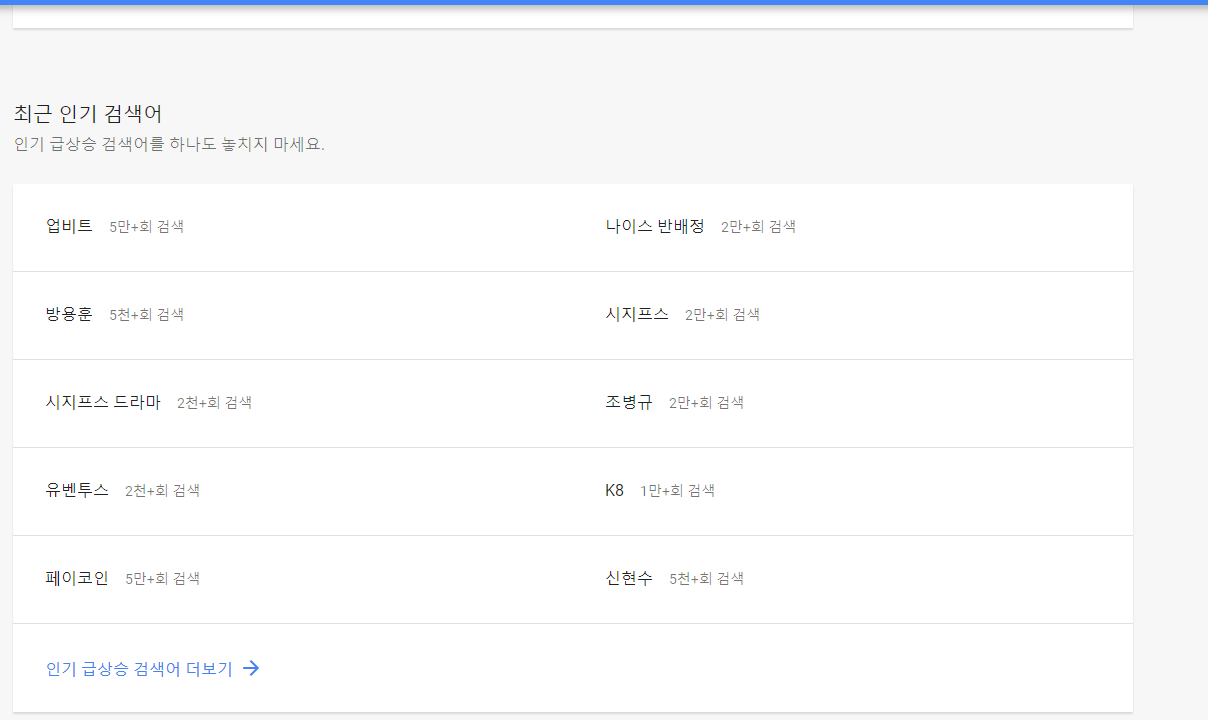
Task: Click the 5천+회 검색 count beside 신현수
Action: click(x=707, y=579)
